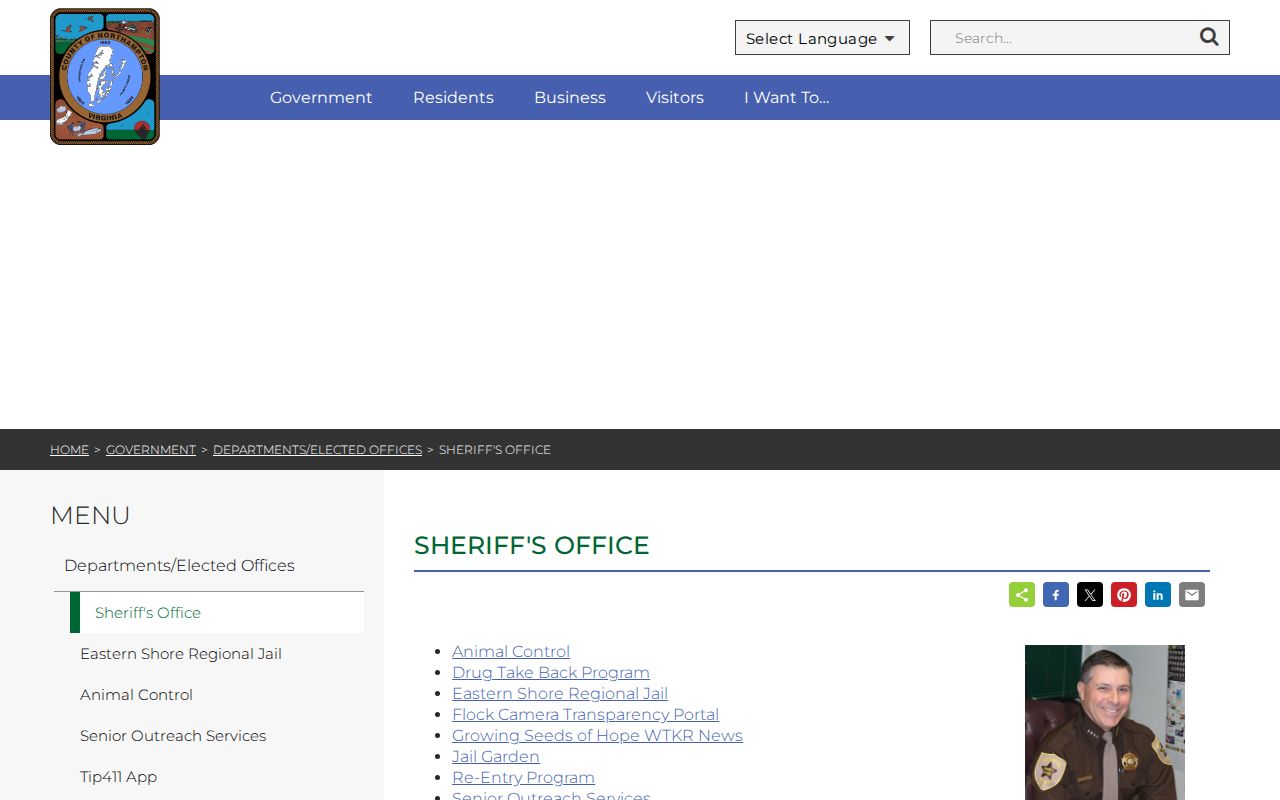
Task: Share page on LinkedIn icon
Action: [x=1158, y=595]
